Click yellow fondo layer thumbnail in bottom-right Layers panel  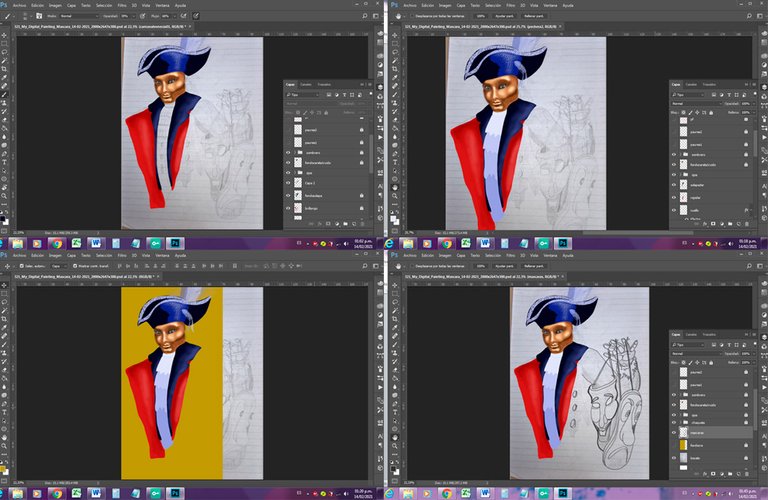pyautogui.click(x=683, y=445)
